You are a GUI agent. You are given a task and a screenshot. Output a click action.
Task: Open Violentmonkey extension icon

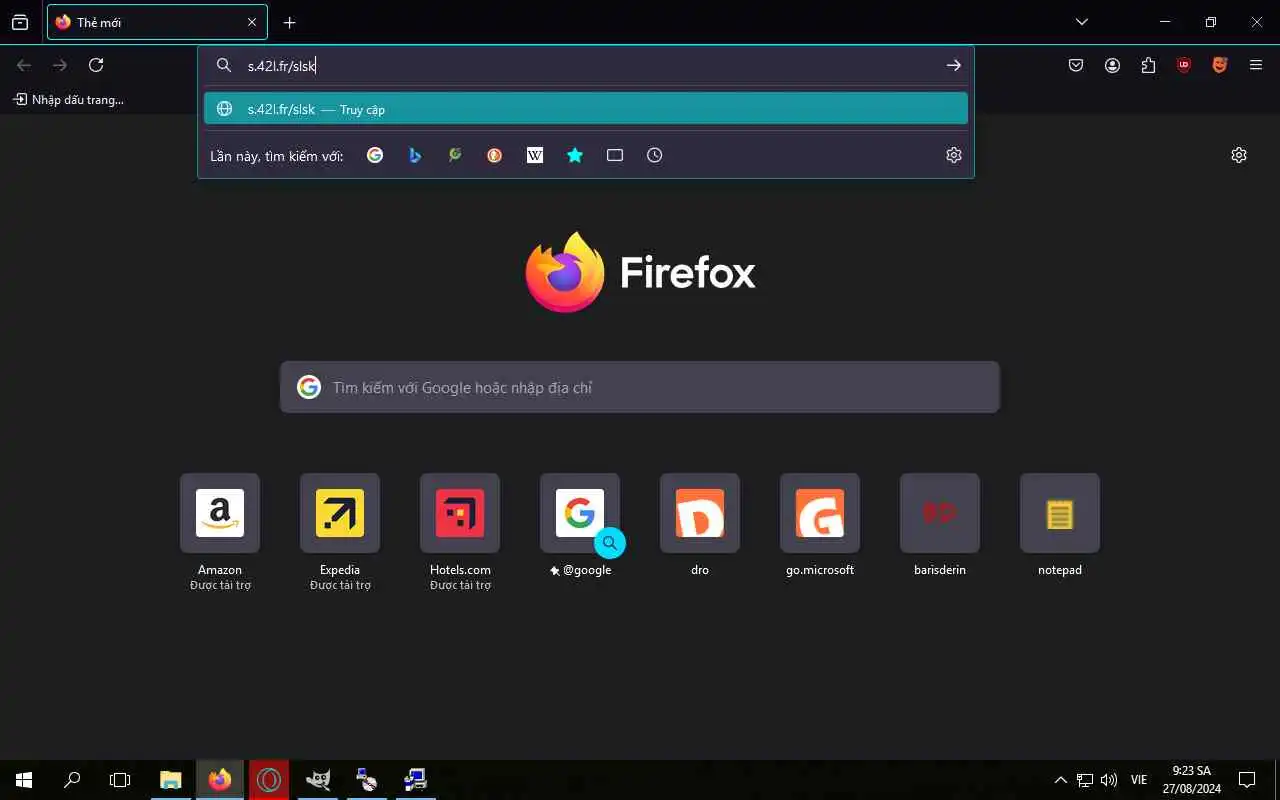point(1220,65)
